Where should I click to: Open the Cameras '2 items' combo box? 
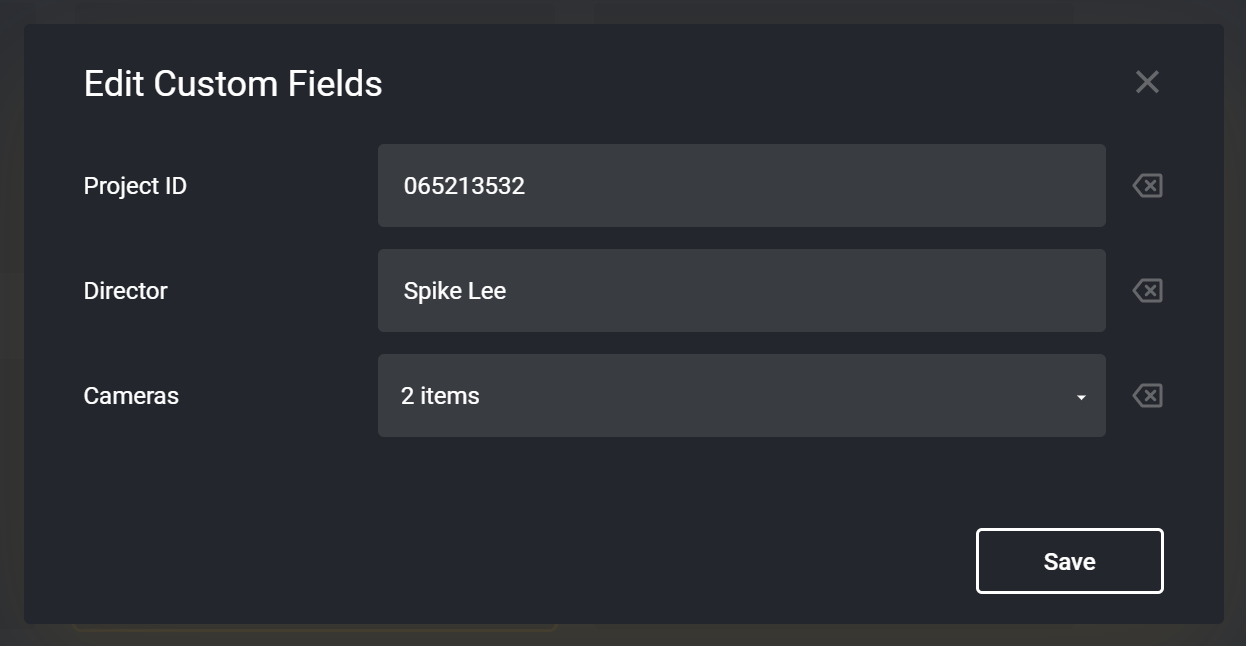pyautogui.click(x=742, y=396)
